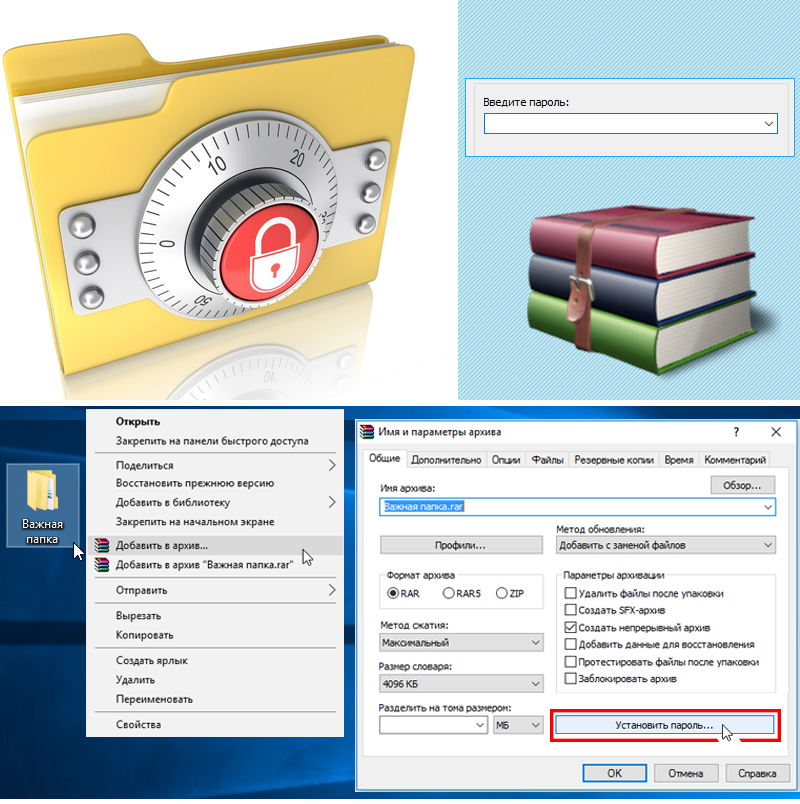
Task: Click the help question mark in dialog title
Action: point(736,432)
